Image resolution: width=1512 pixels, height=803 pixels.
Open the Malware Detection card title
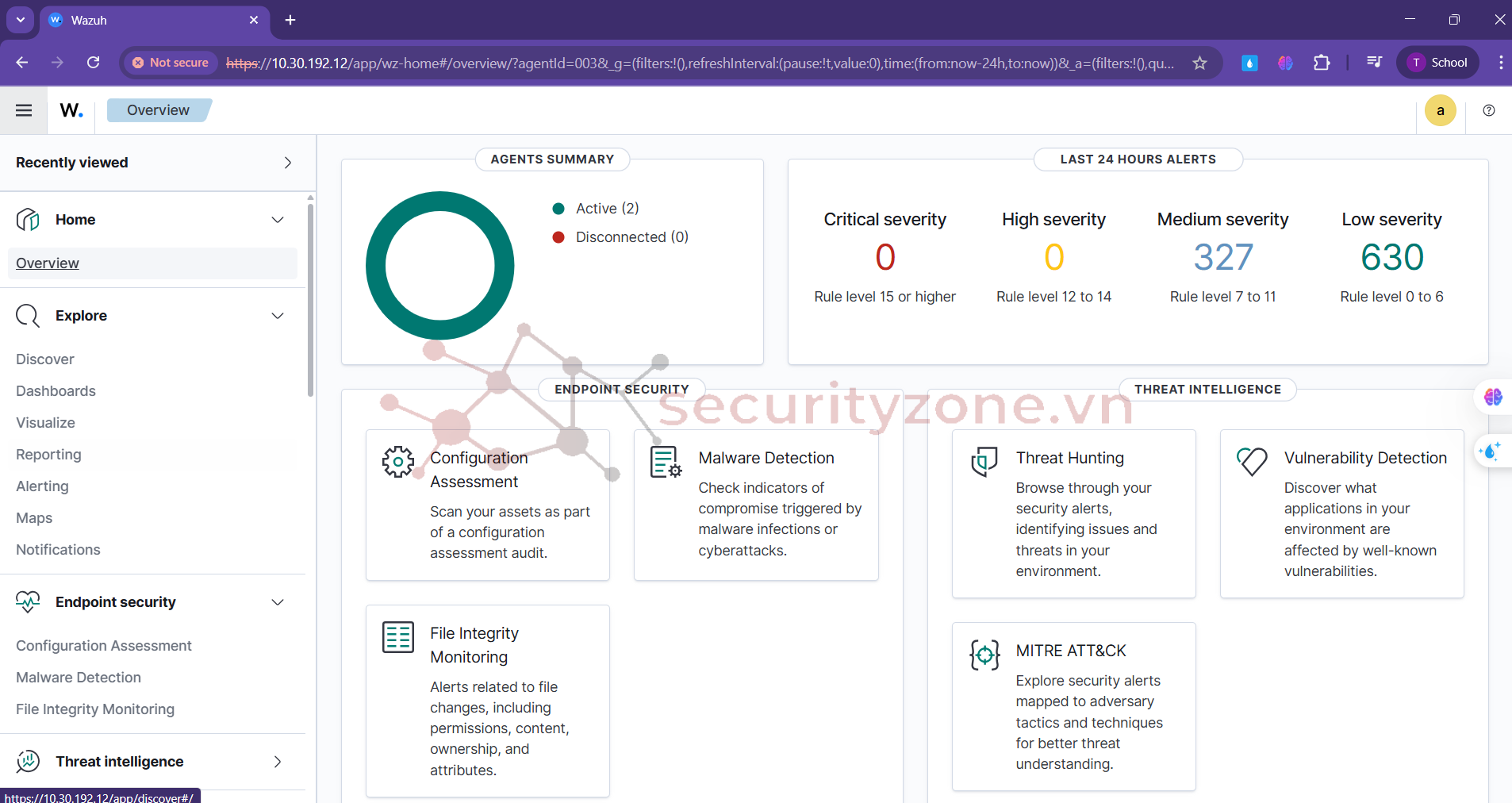click(x=766, y=458)
